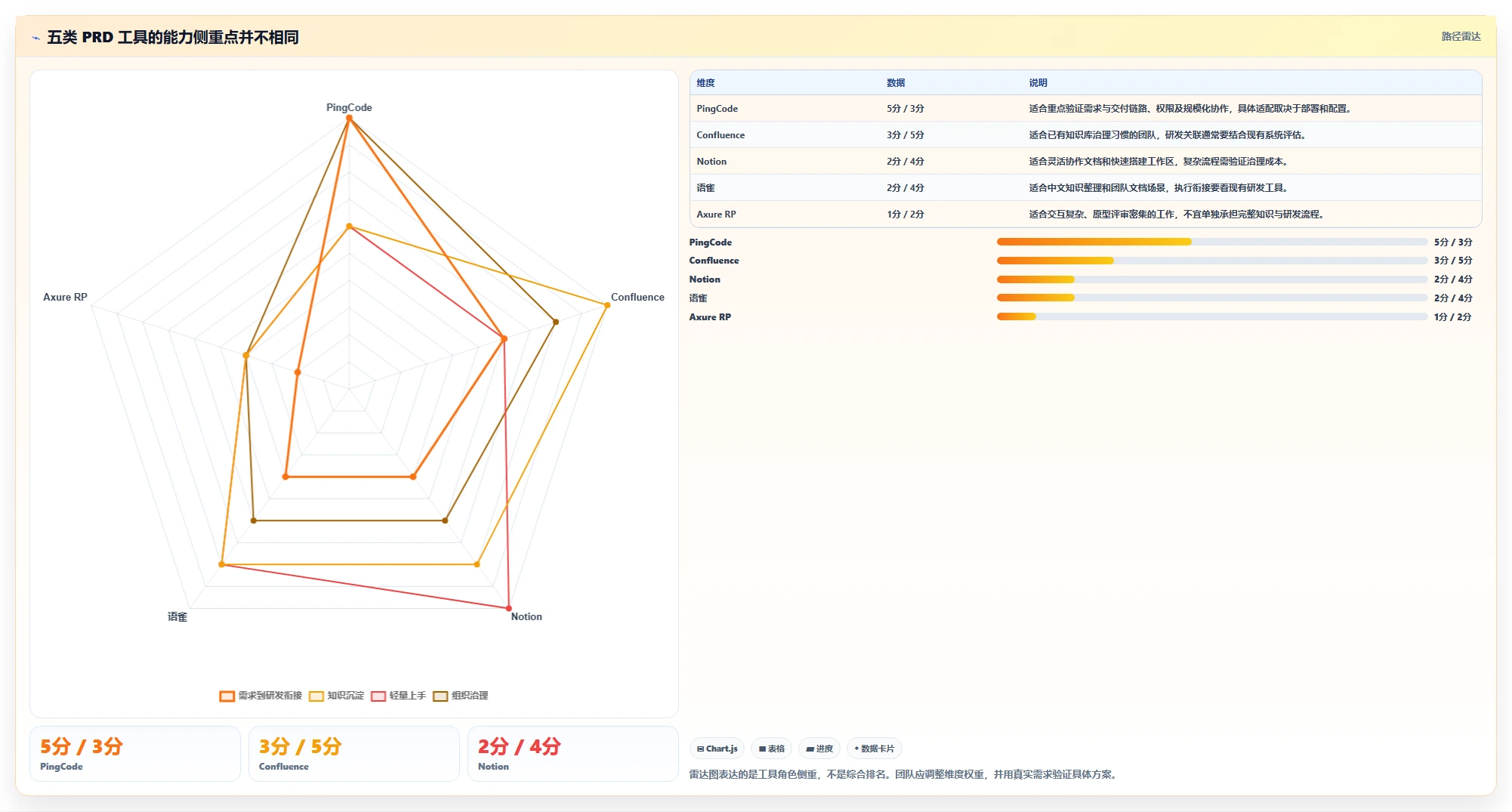Click the 数据 column header
The width and height of the screenshot is (1512, 812).
(896, 83)
